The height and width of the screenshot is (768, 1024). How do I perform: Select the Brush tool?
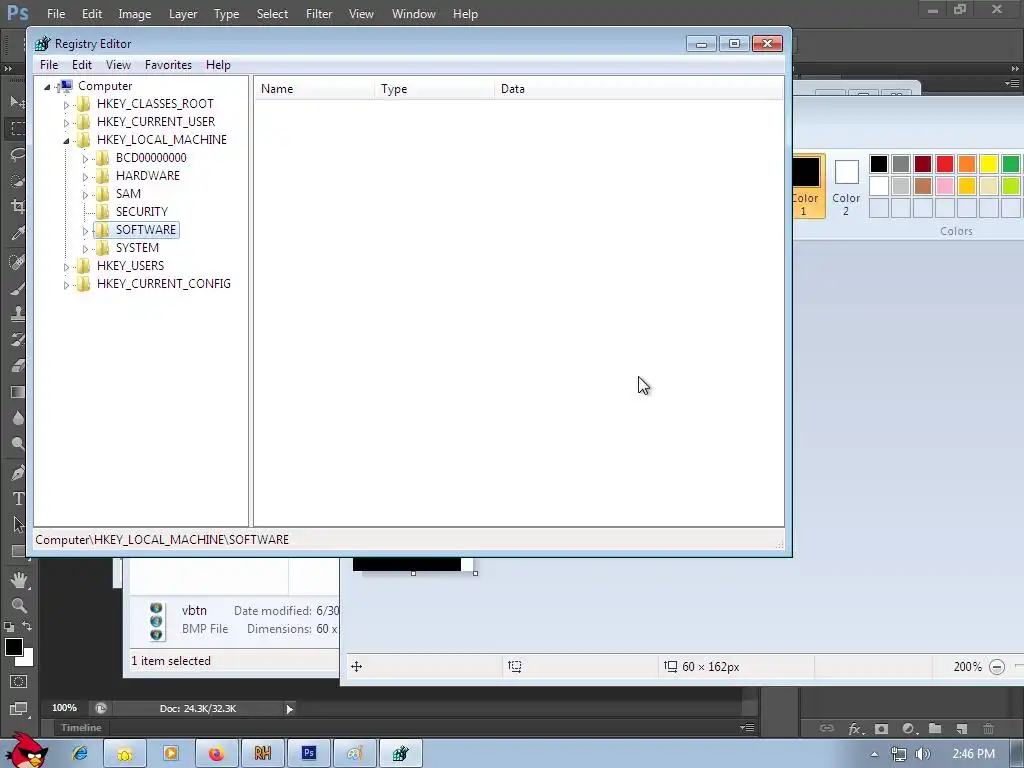(17, 288)
